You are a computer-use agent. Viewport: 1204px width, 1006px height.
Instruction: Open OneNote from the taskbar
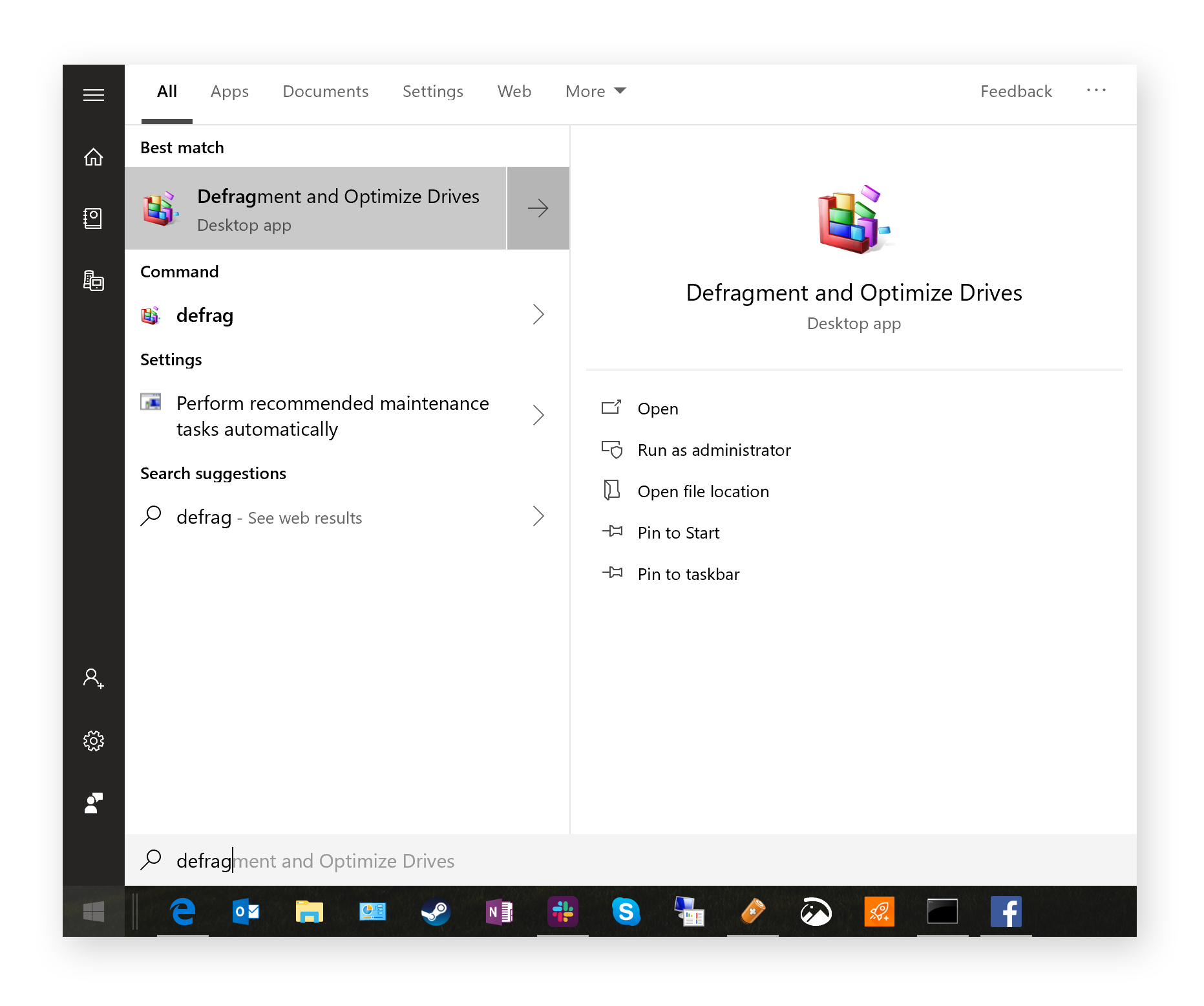tap(500, 912)
